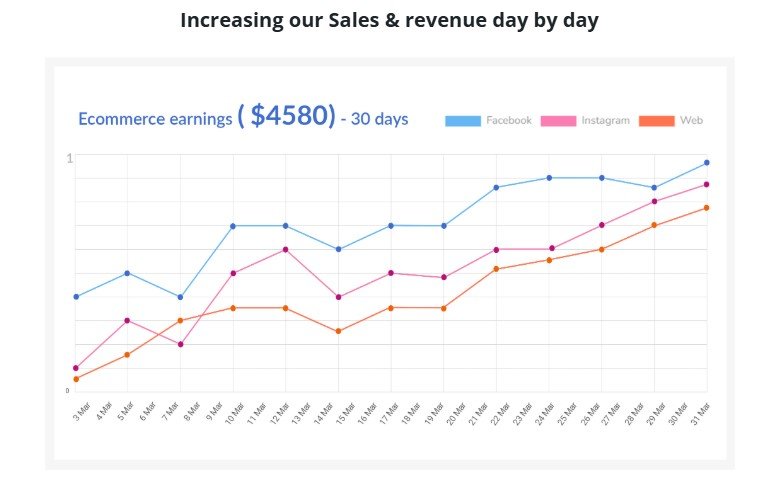
Task: Click the Web data point on 3 Mar
Action: (76, 379)
